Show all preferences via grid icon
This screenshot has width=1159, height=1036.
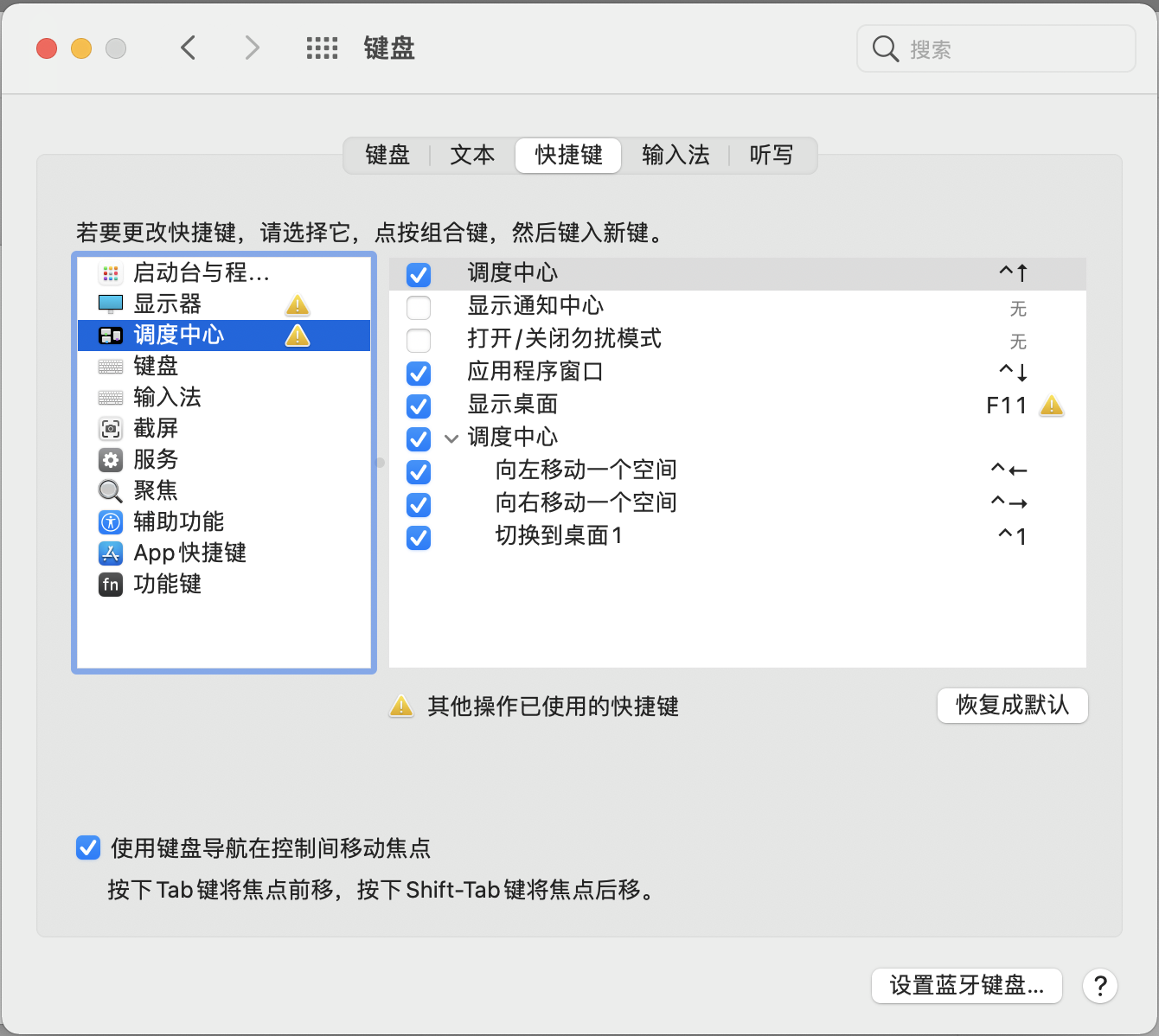pos(322,48)
